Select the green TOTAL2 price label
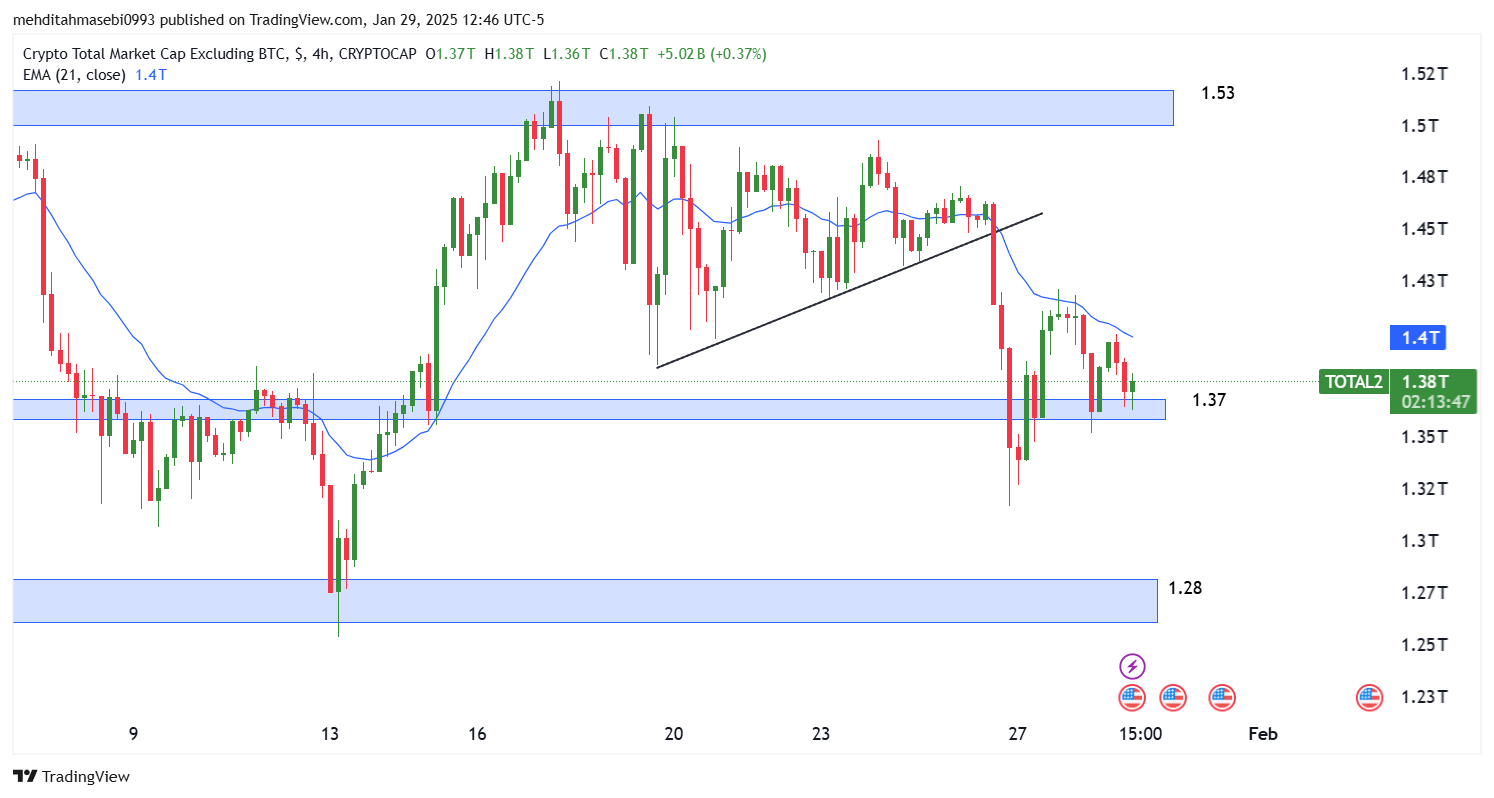This screenshot has height=798, width=1494. (1353, 381)
